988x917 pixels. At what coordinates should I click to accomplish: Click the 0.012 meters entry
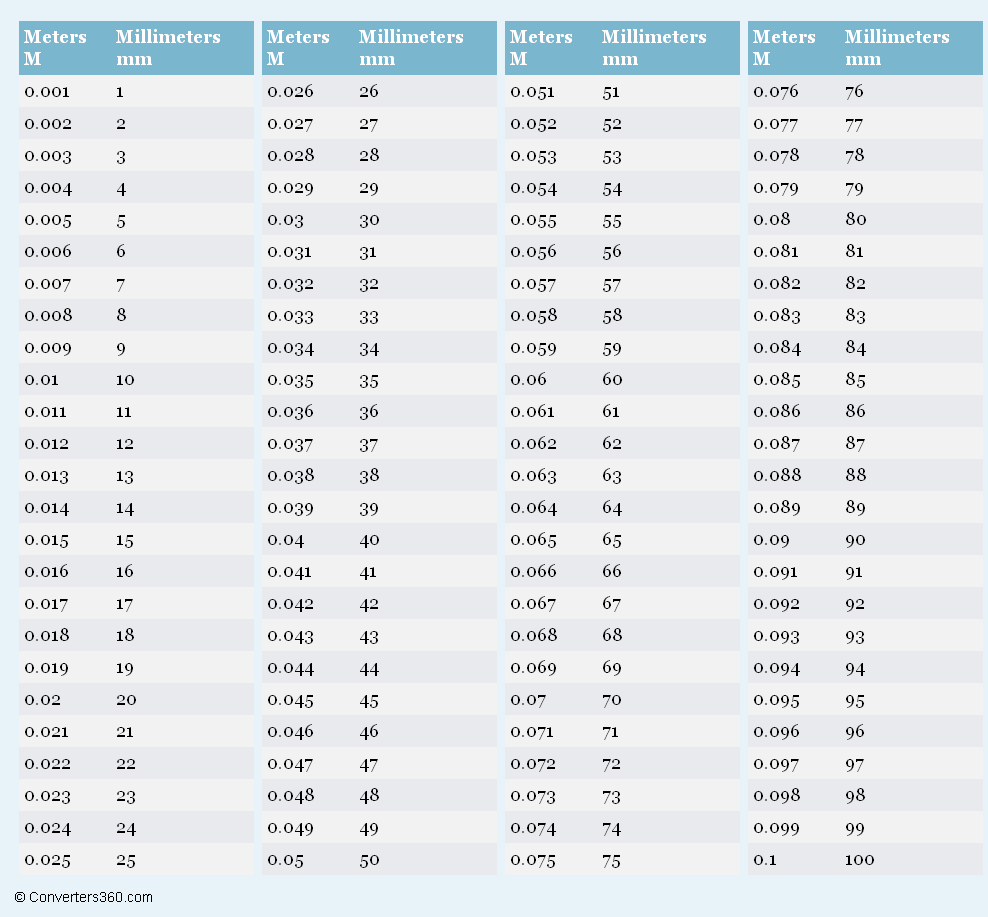pyautogui.click(x=47, y=444)
